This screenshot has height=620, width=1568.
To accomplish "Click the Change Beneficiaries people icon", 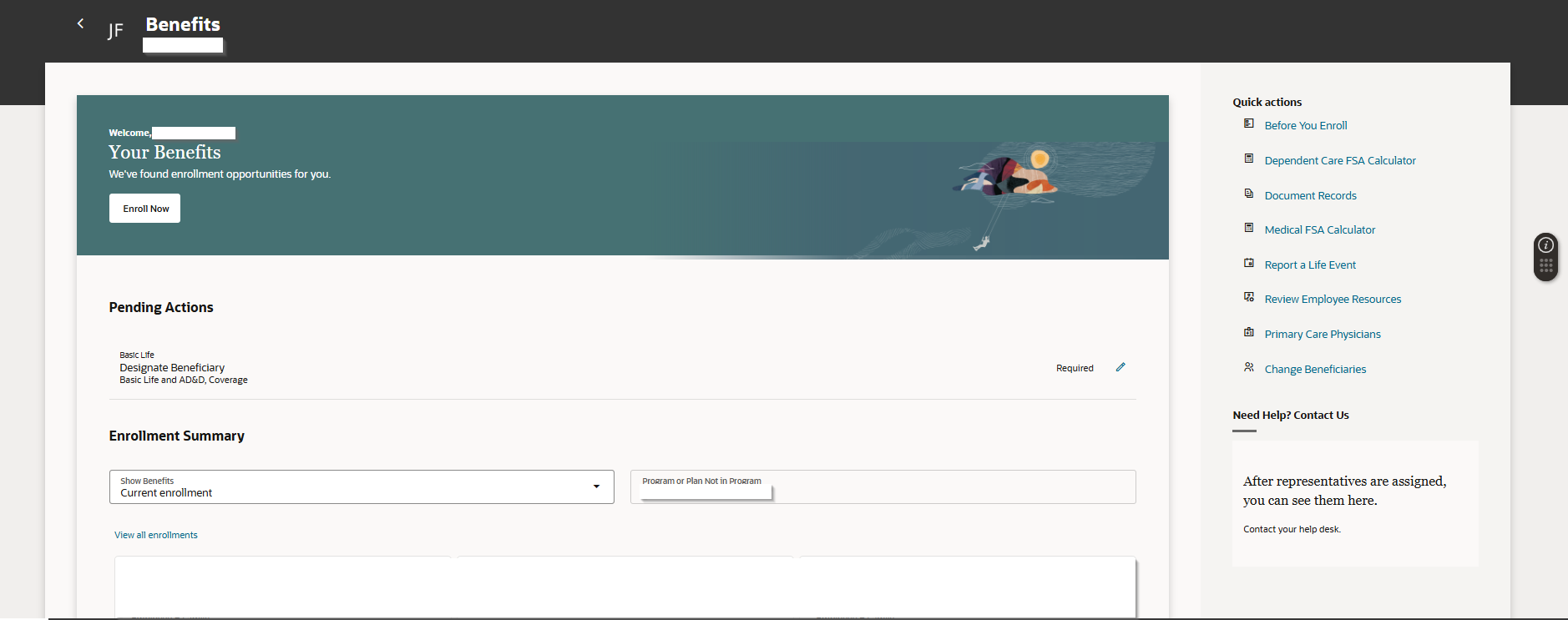I will point(1248,367).
